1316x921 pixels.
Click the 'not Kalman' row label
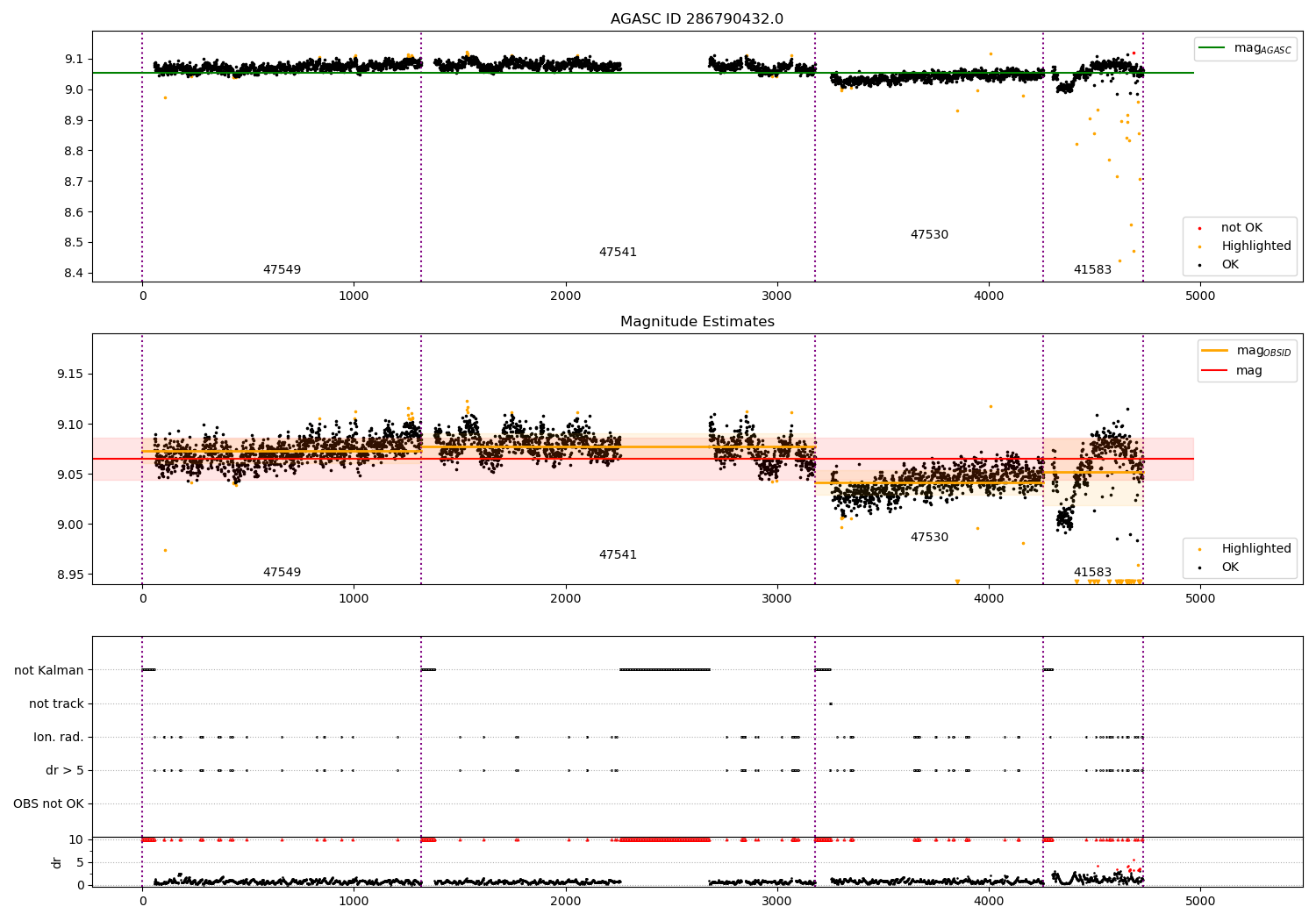click(x=49, y=671)
